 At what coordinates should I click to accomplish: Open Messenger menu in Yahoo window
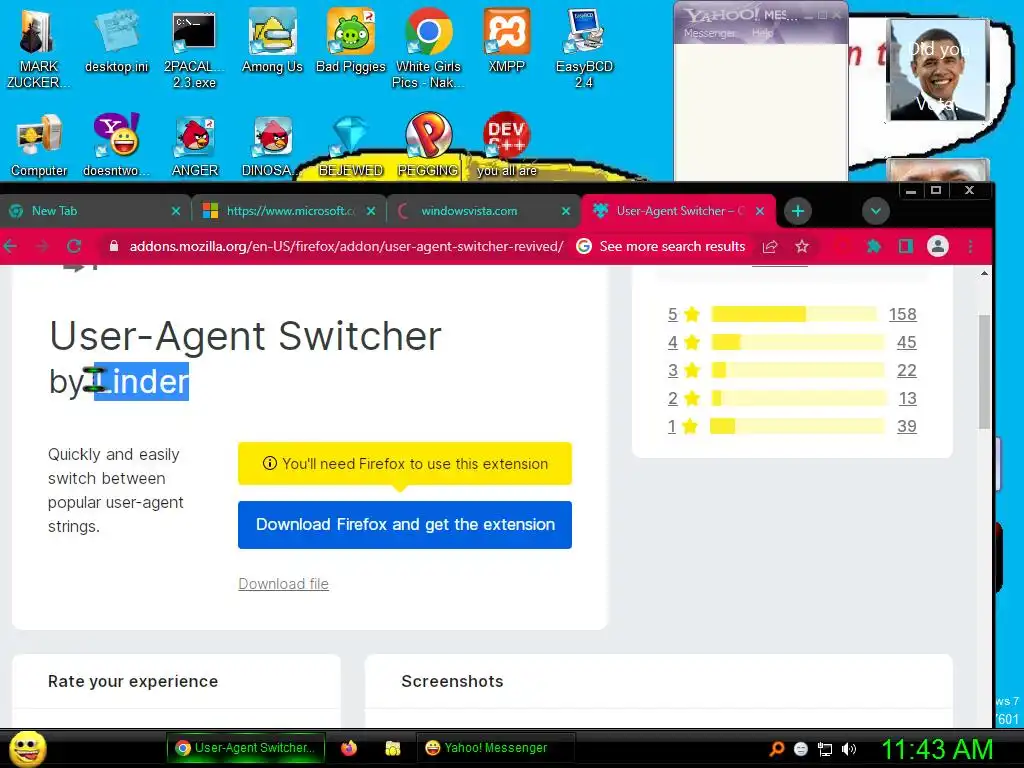(x=709, y=33)
